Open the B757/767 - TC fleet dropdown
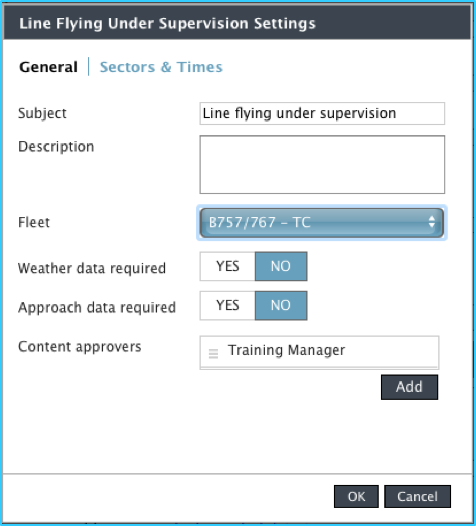Image resolution: width=476 pixels, height=526 pixels. coord(322,223)
